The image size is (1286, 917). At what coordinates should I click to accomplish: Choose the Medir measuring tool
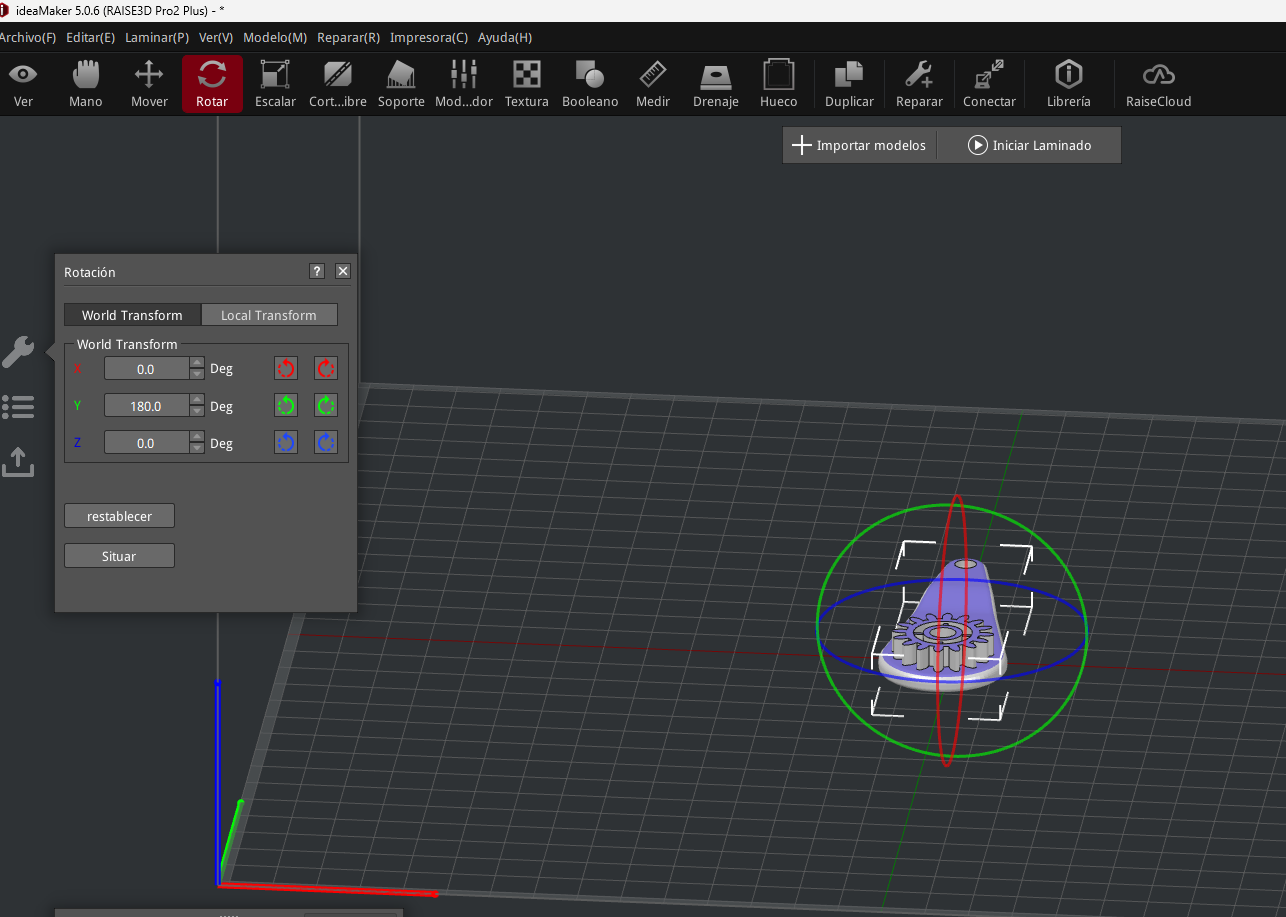(653, 84)
